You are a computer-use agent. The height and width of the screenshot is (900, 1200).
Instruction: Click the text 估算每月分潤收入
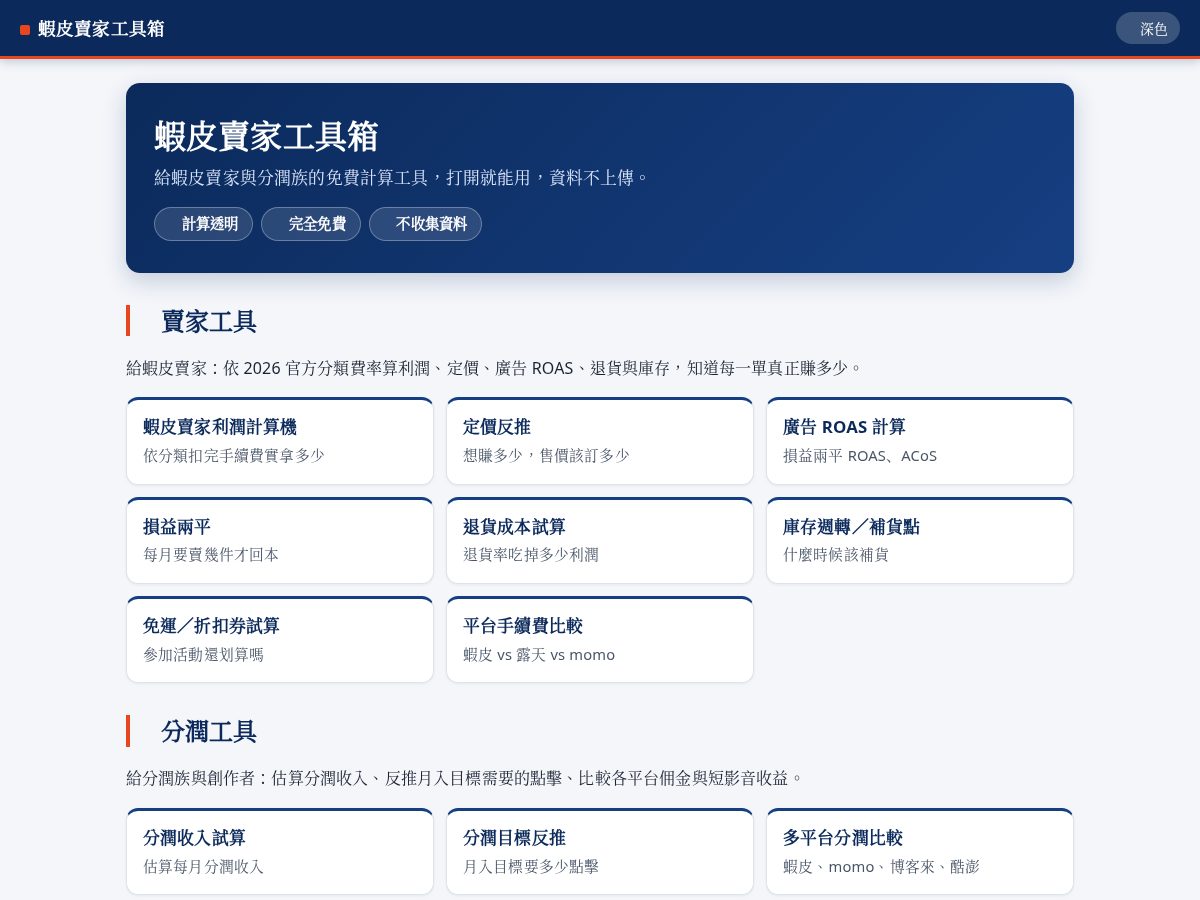[203, 866]
